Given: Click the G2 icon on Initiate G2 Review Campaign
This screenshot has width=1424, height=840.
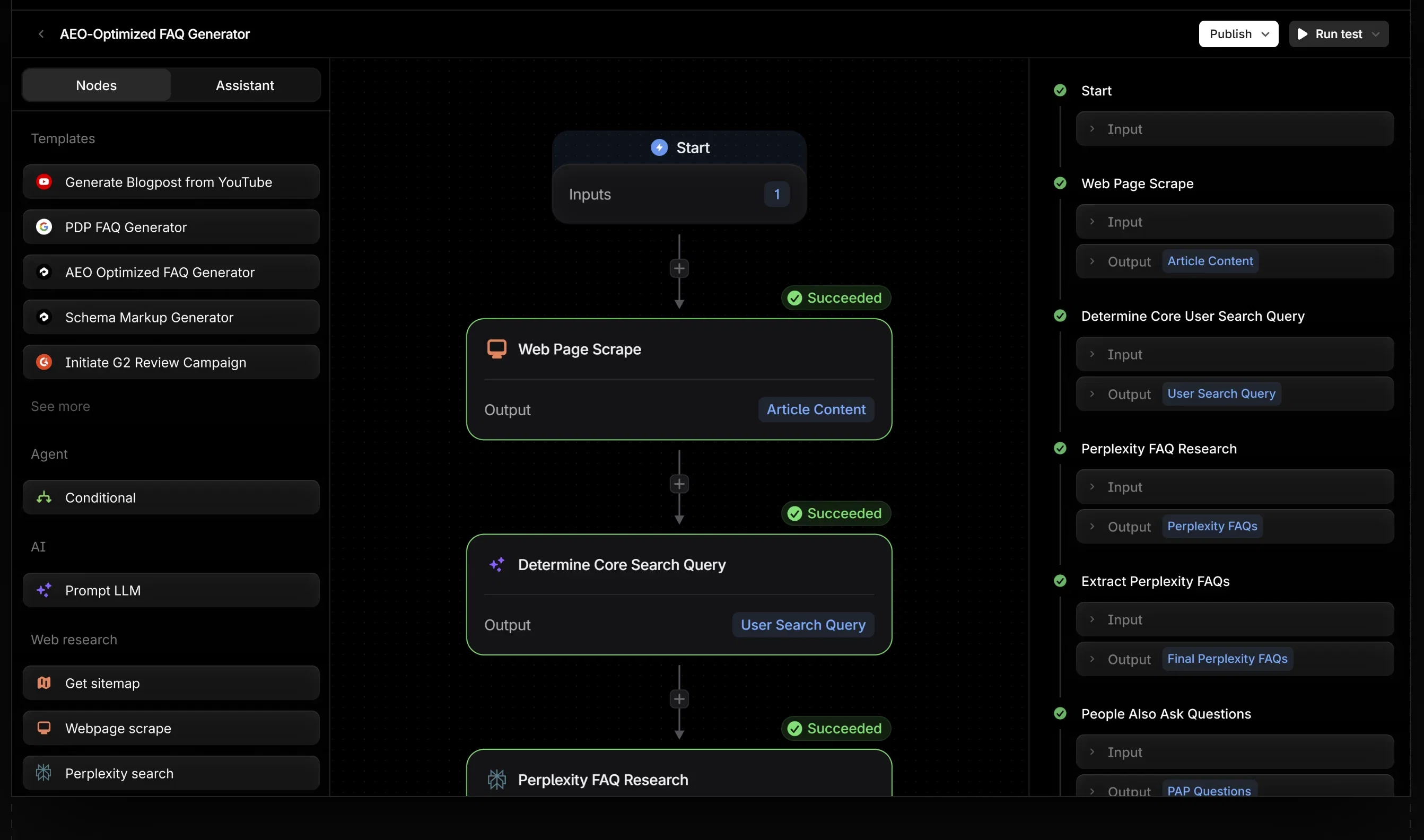Looking at the screenshot, I should coord(44,362).
